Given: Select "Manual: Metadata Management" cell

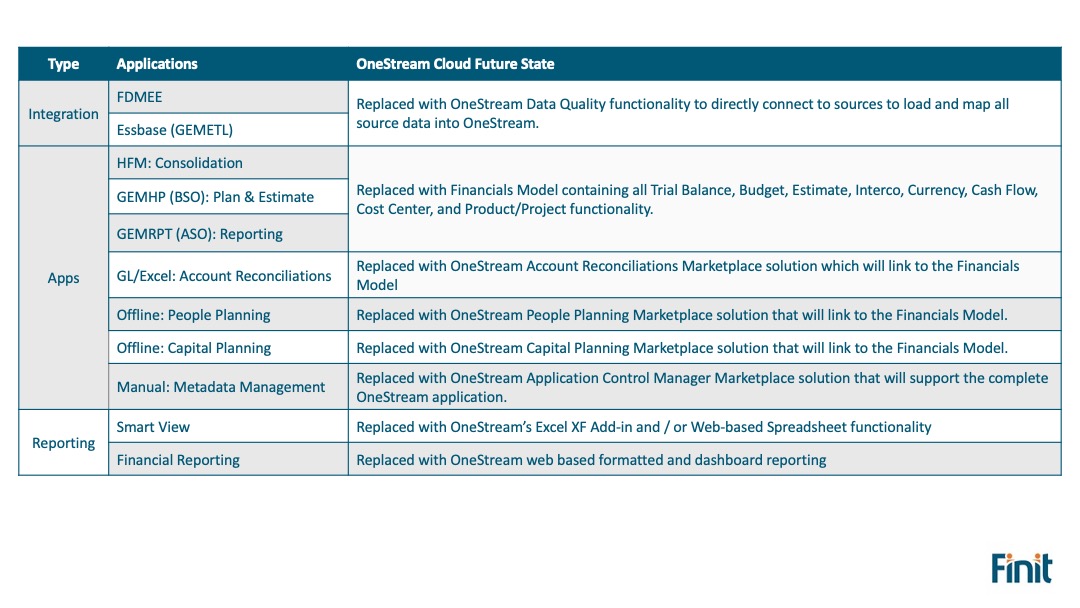Looking at the screenshot, I should pos(228,386).
